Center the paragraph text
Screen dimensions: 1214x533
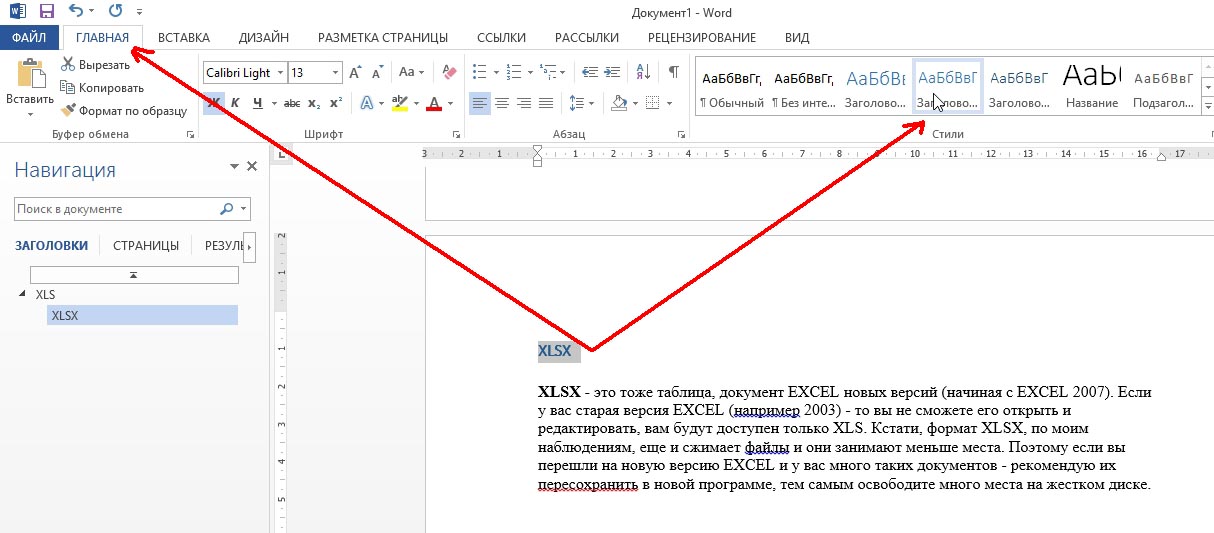pos(501,103)
